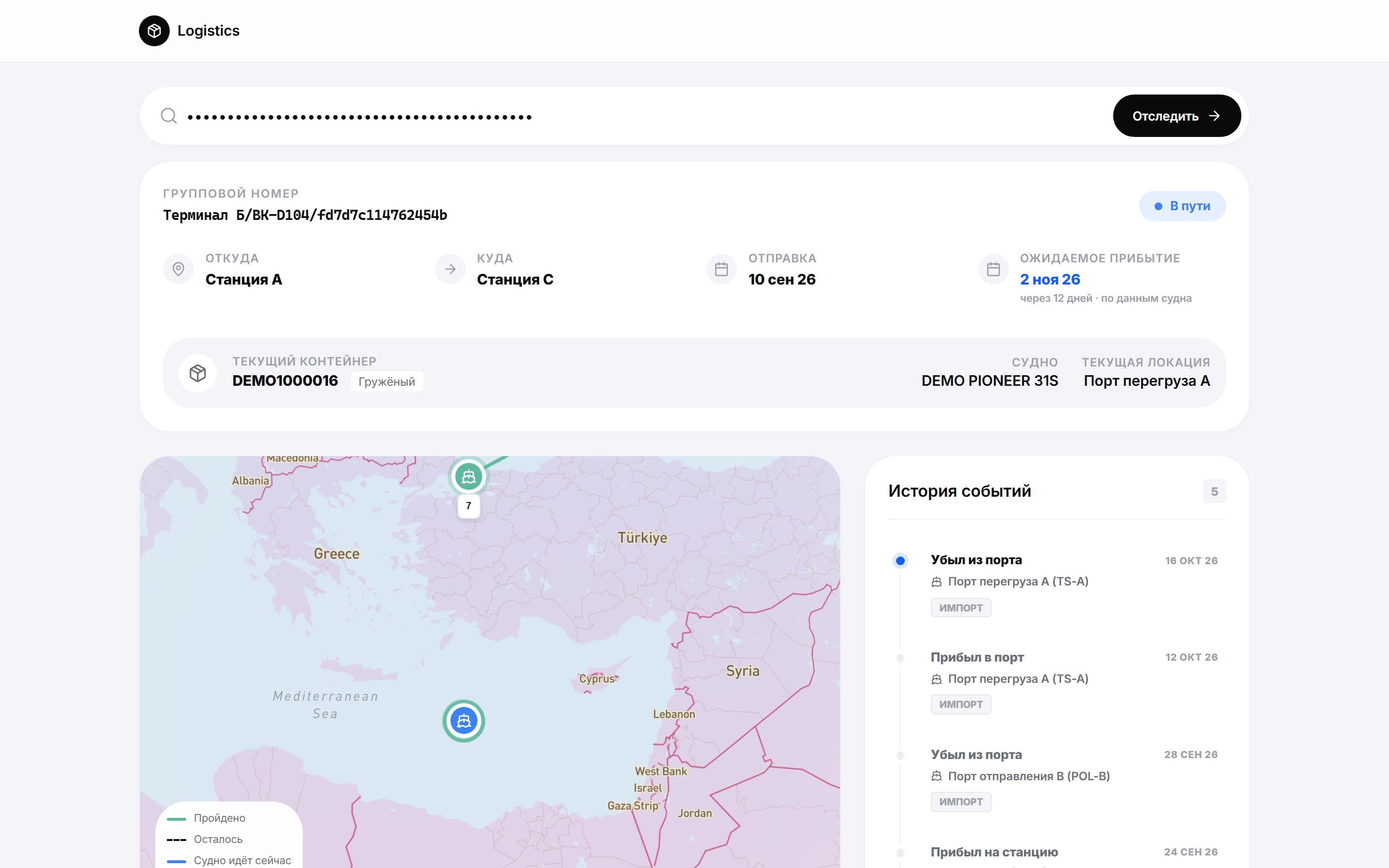Select the Гружёный tag
This screenshot has width=1389, height=868.
pos(387,382)
